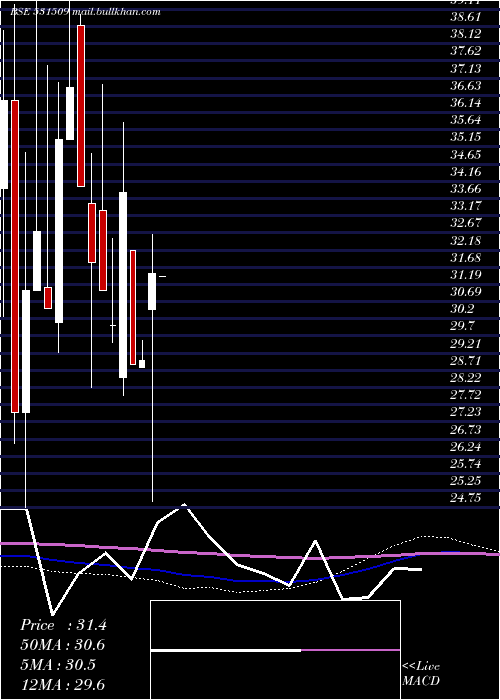The width and height of the screenshot is (500, 700).
Task: Click the last white candle body near 31
Action: 152,292
